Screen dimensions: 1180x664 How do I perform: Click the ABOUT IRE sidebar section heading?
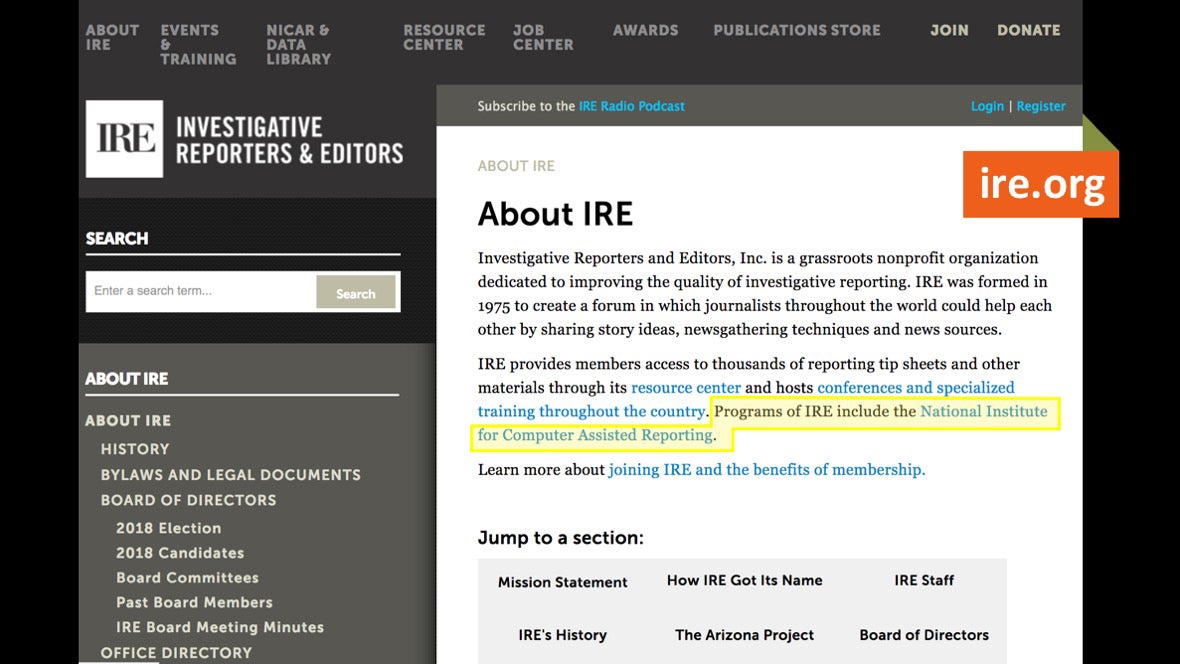126,379
